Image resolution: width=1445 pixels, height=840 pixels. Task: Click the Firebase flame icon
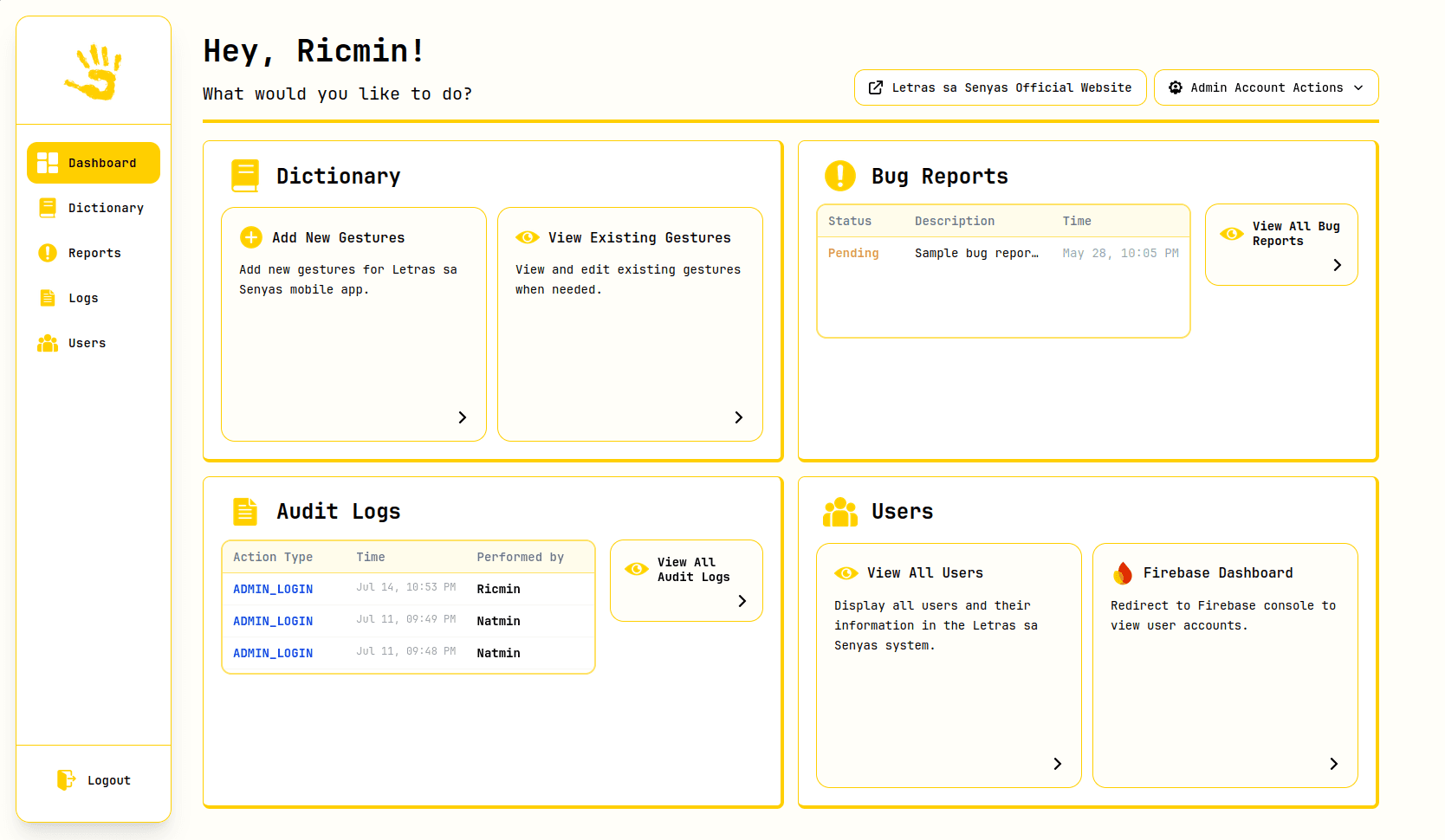1123,573
